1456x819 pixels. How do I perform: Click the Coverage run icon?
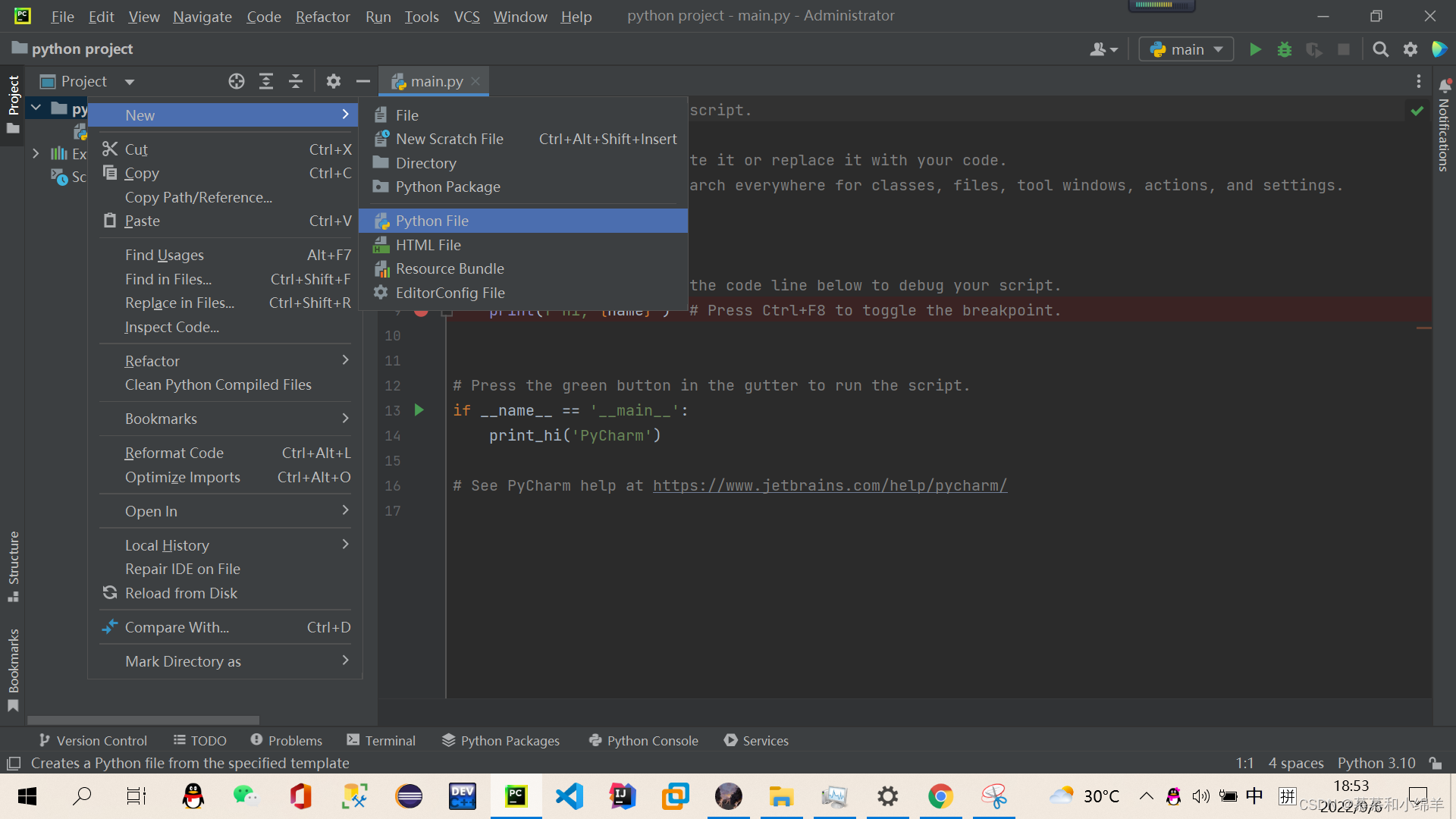1313,48
